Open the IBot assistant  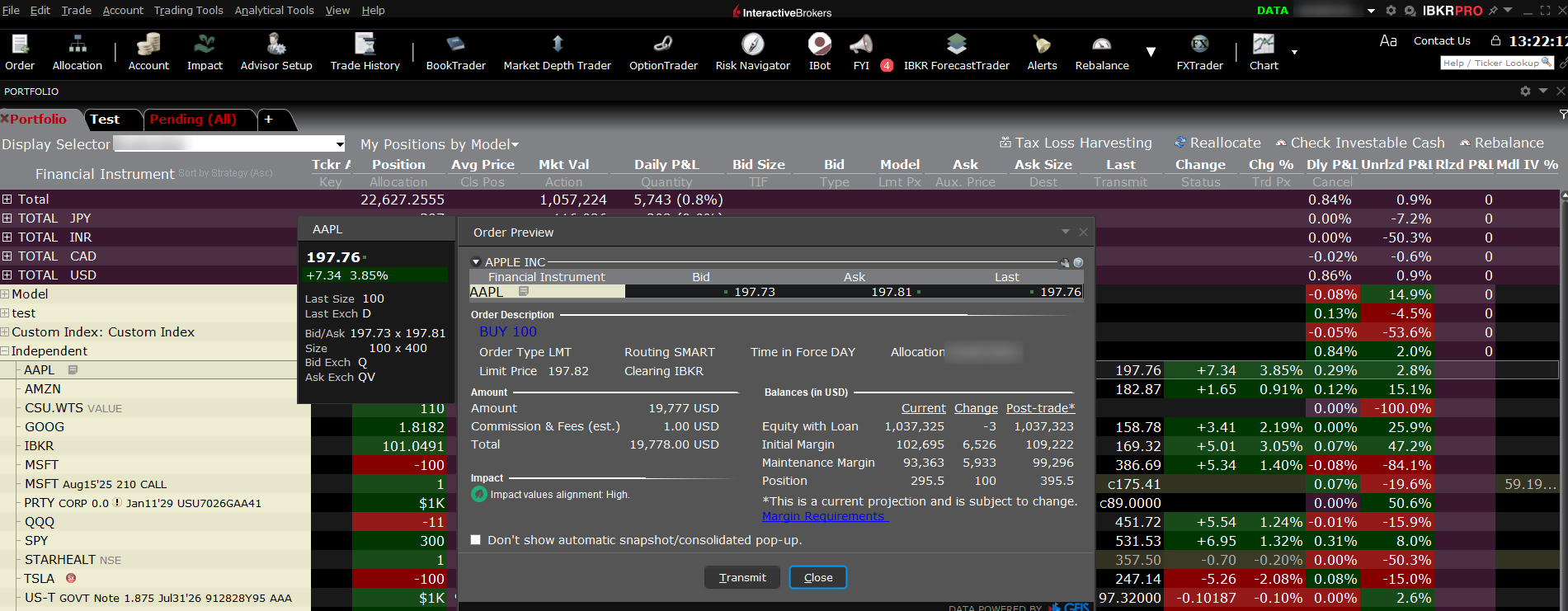(x=819, y=52)
